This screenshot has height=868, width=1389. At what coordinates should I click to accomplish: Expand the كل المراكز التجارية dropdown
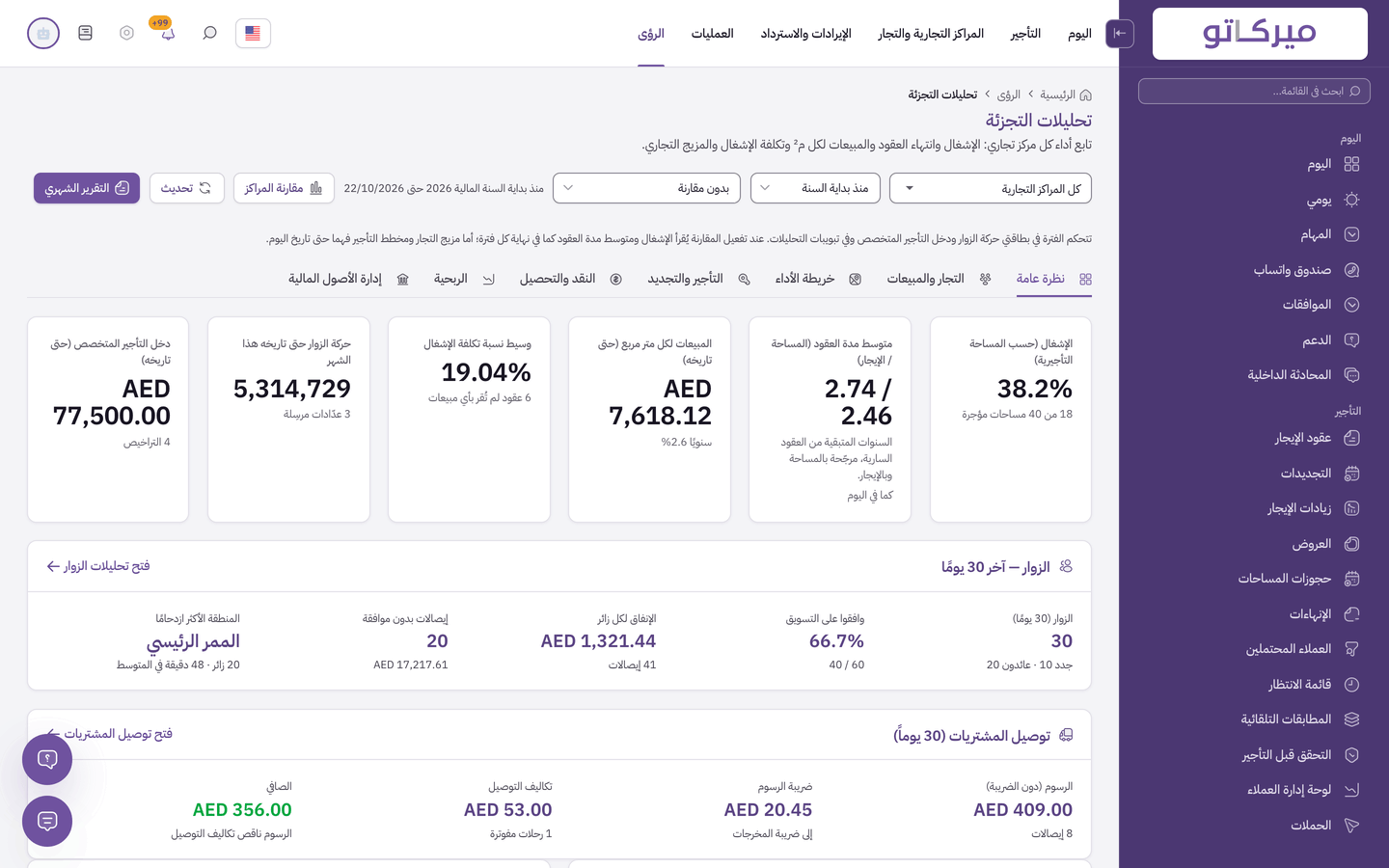pos(991,188)
